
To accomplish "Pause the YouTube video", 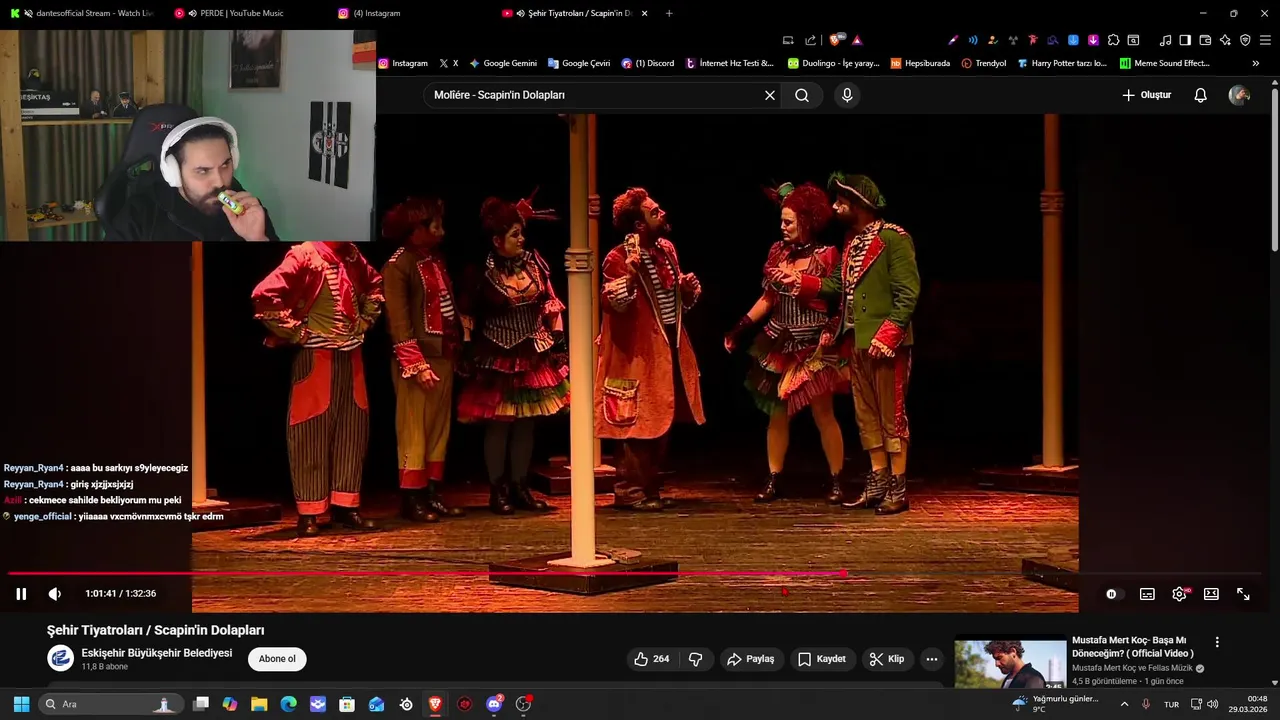I will click(21, 594).
